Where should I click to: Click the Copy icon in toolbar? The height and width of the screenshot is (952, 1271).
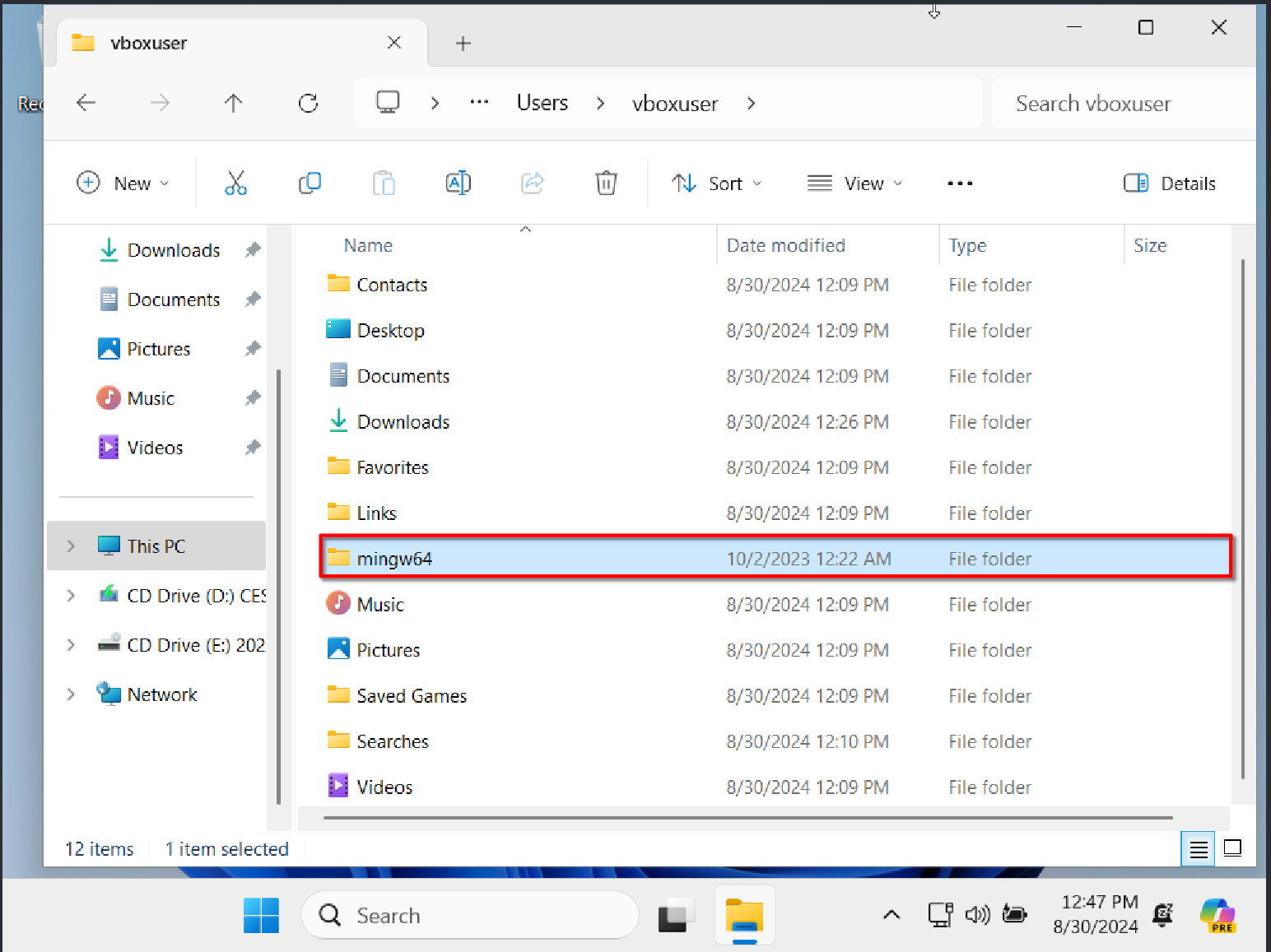[310, 183]
